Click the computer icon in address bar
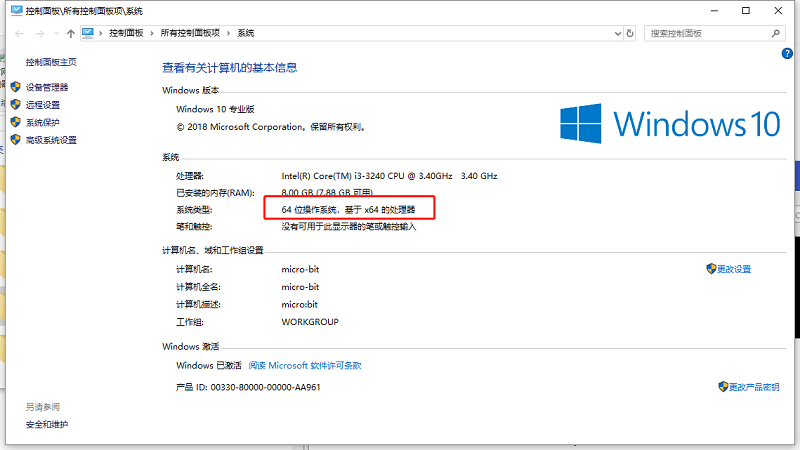The width and height of the screenshot is (800, 450). click(88, 33)
